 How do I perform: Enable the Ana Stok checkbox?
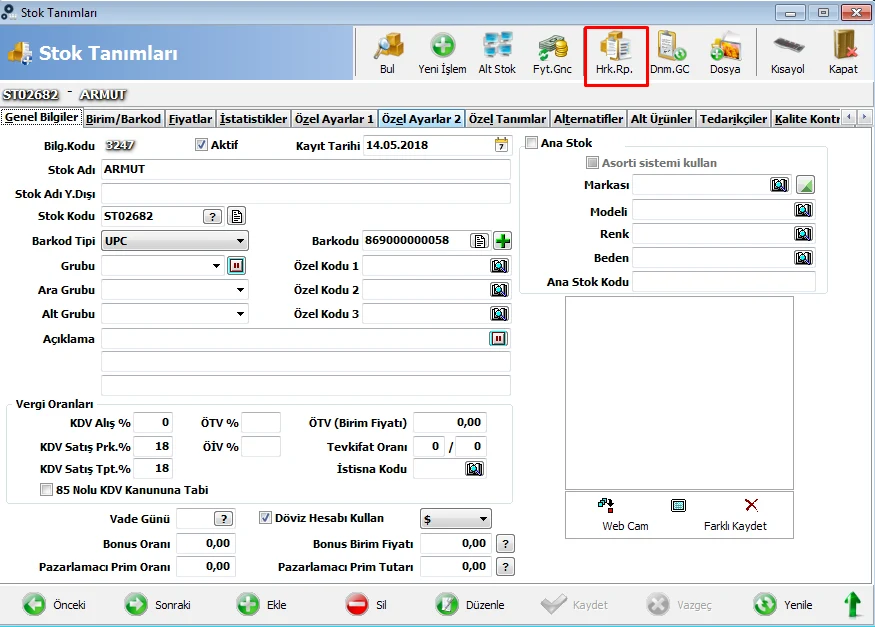pyautogui.click(x=531, y=143)
